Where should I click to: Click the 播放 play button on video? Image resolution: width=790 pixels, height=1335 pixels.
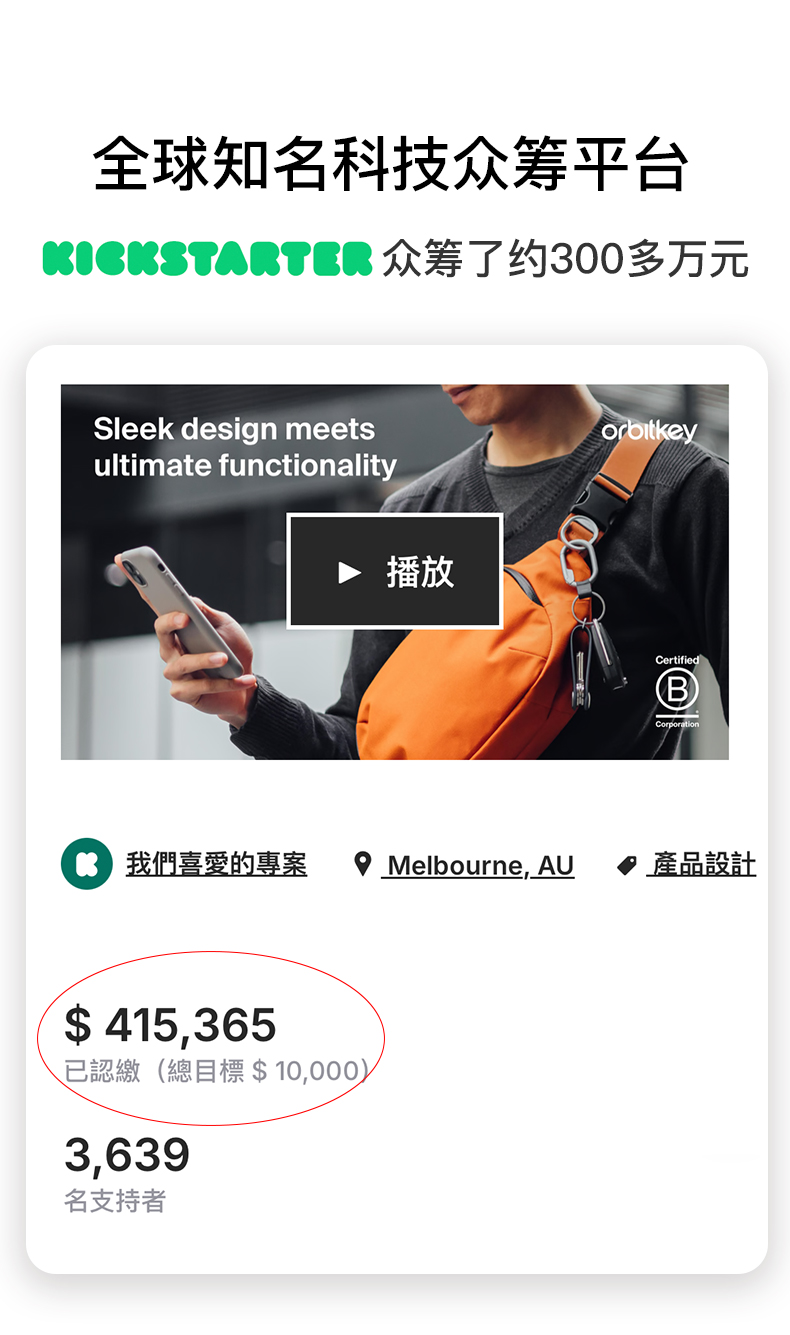tap(395, 571)
